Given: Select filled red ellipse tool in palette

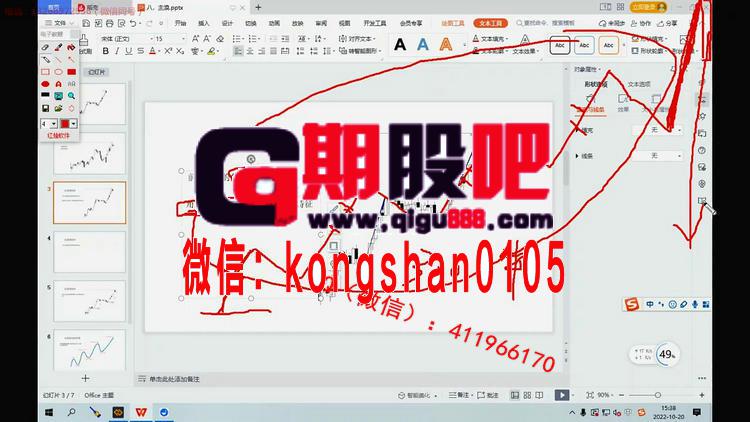Looking at the screenshot, I should tap(45, 84).
